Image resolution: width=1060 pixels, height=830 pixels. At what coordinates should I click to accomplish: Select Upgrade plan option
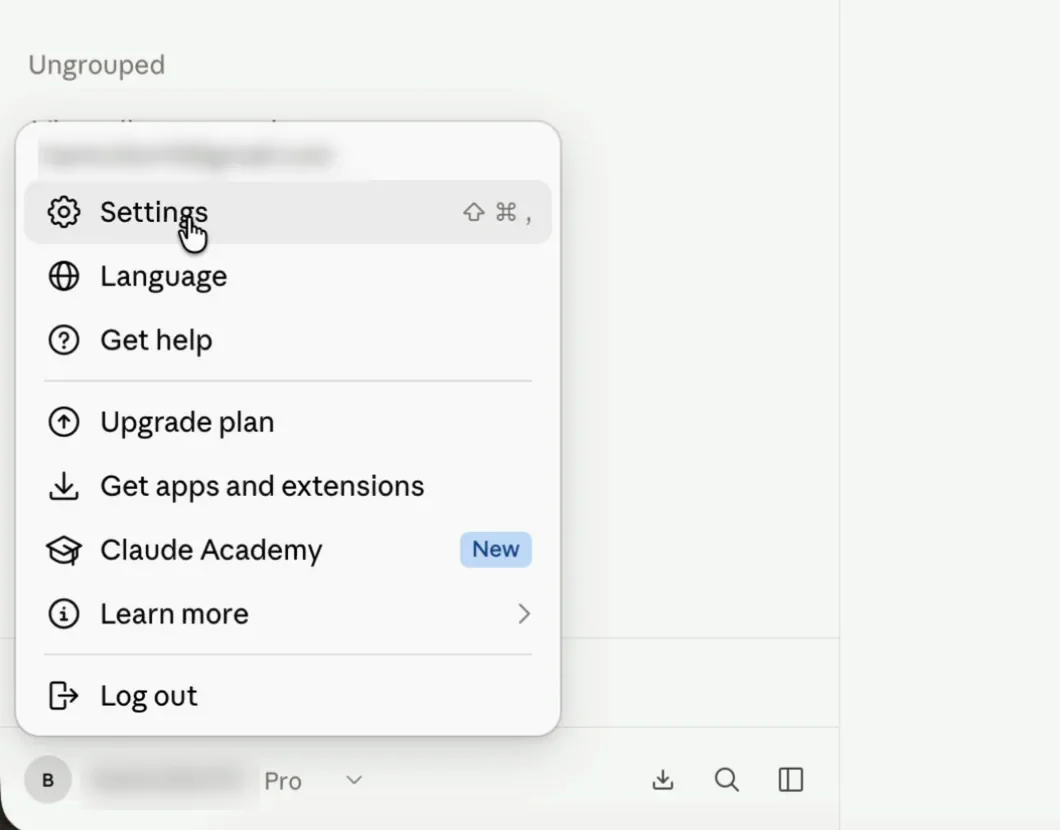(x=288, y=422)
